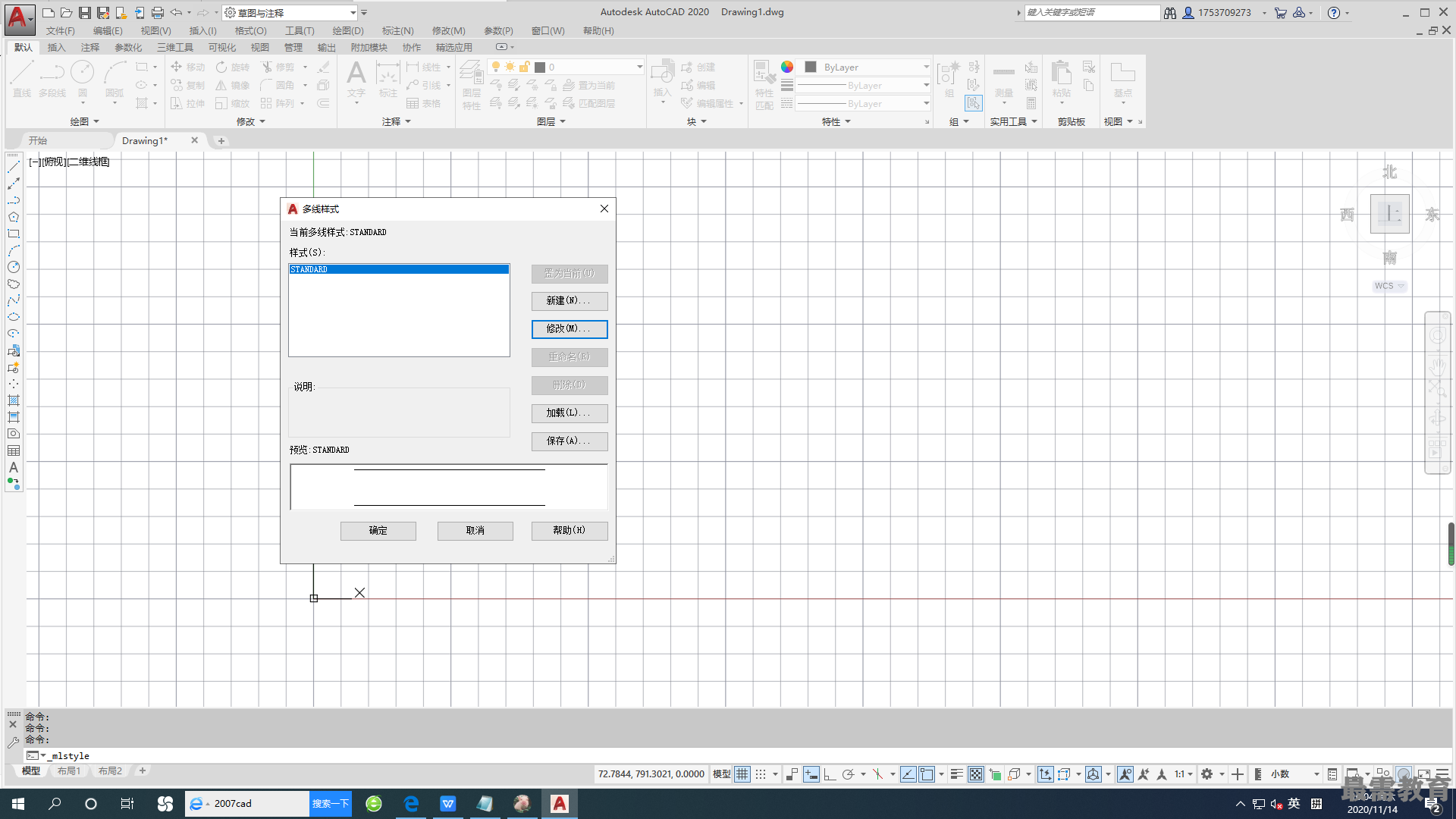Open the AutoCAD application menu (red A logo)
This screenshot has height=819, width=1456.
coord(19,18)
